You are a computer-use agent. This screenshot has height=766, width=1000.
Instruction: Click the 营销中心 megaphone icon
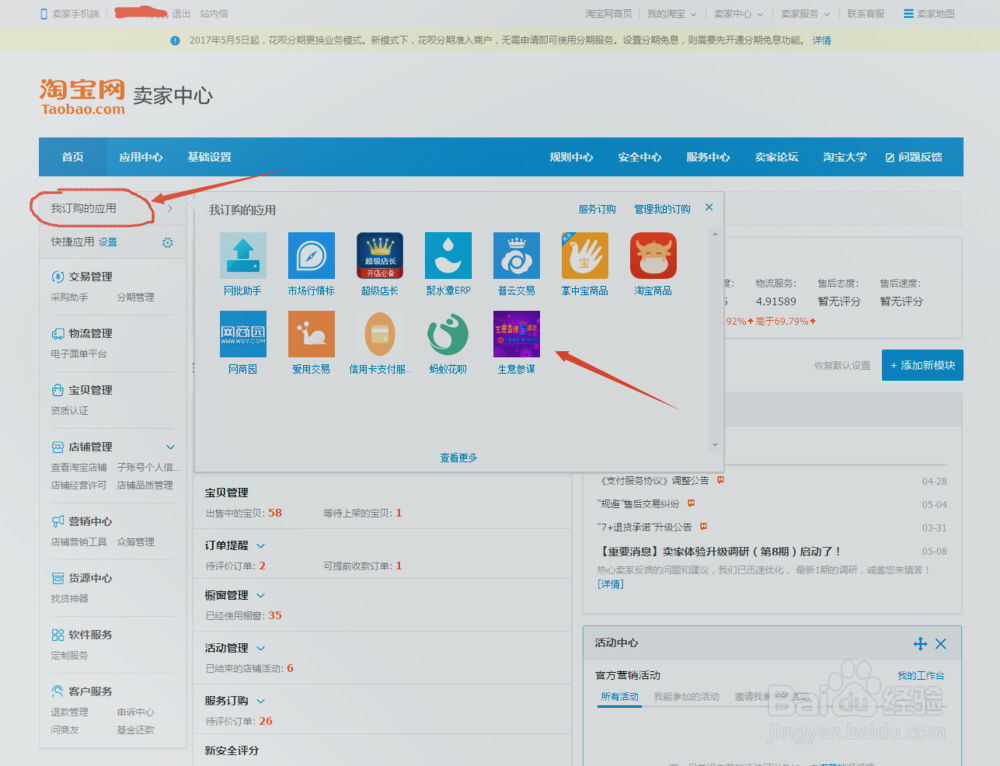point(57,521)
